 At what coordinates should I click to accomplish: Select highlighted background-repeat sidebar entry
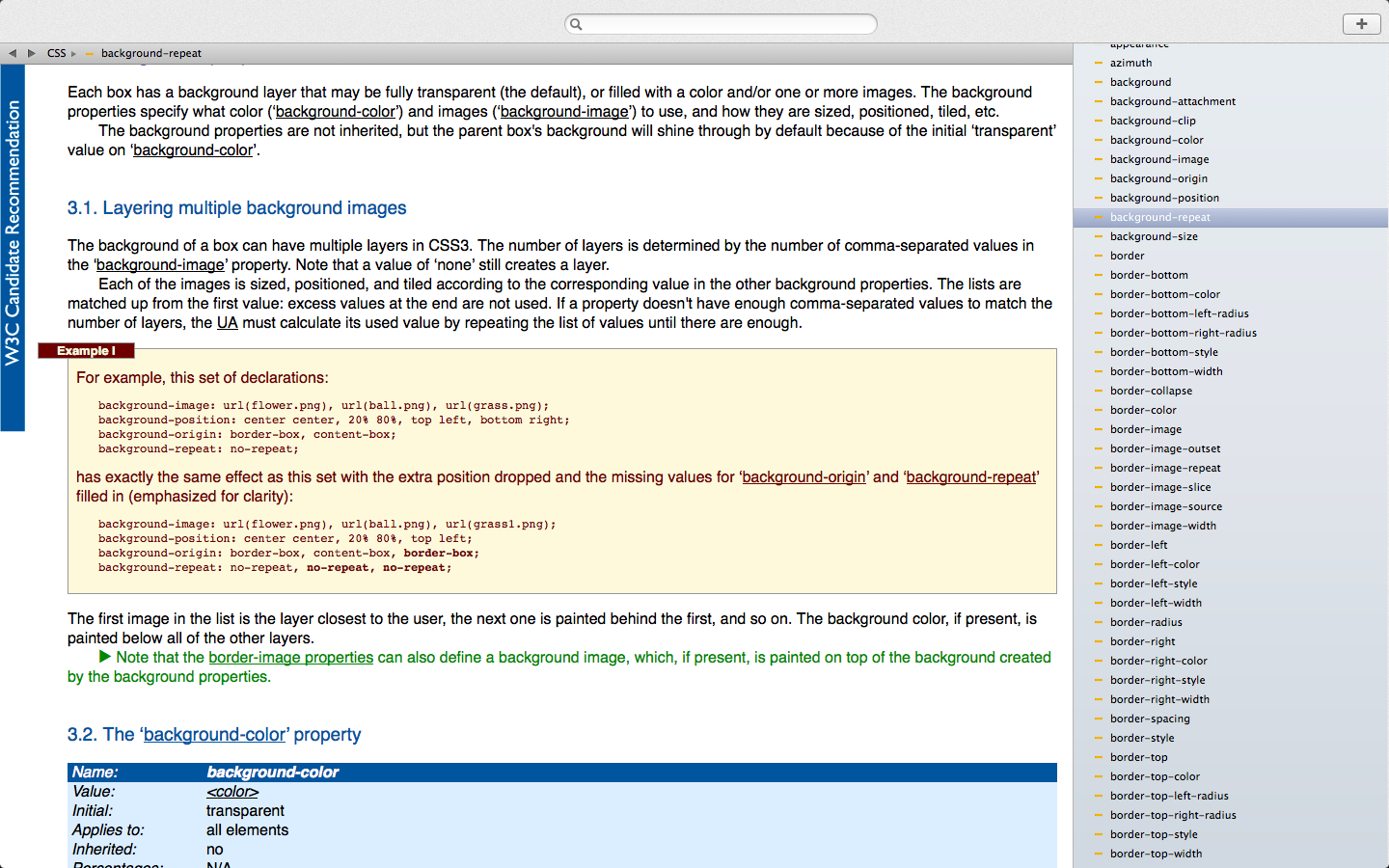tap(1231, 217)
